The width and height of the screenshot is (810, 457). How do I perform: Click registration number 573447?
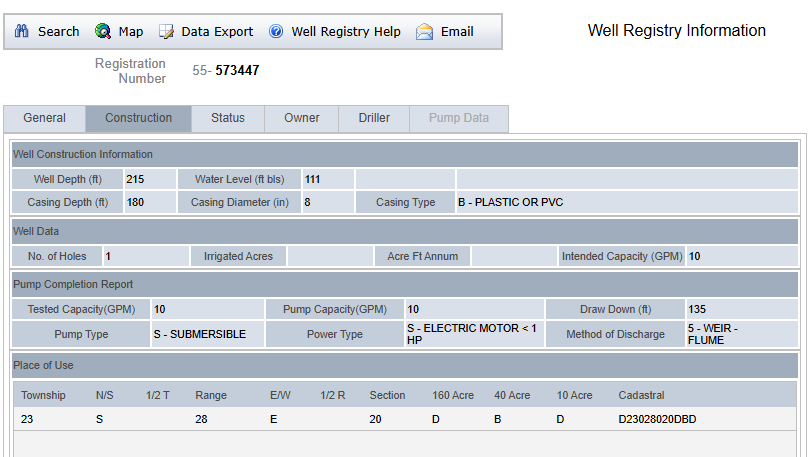tap(237, 70)
